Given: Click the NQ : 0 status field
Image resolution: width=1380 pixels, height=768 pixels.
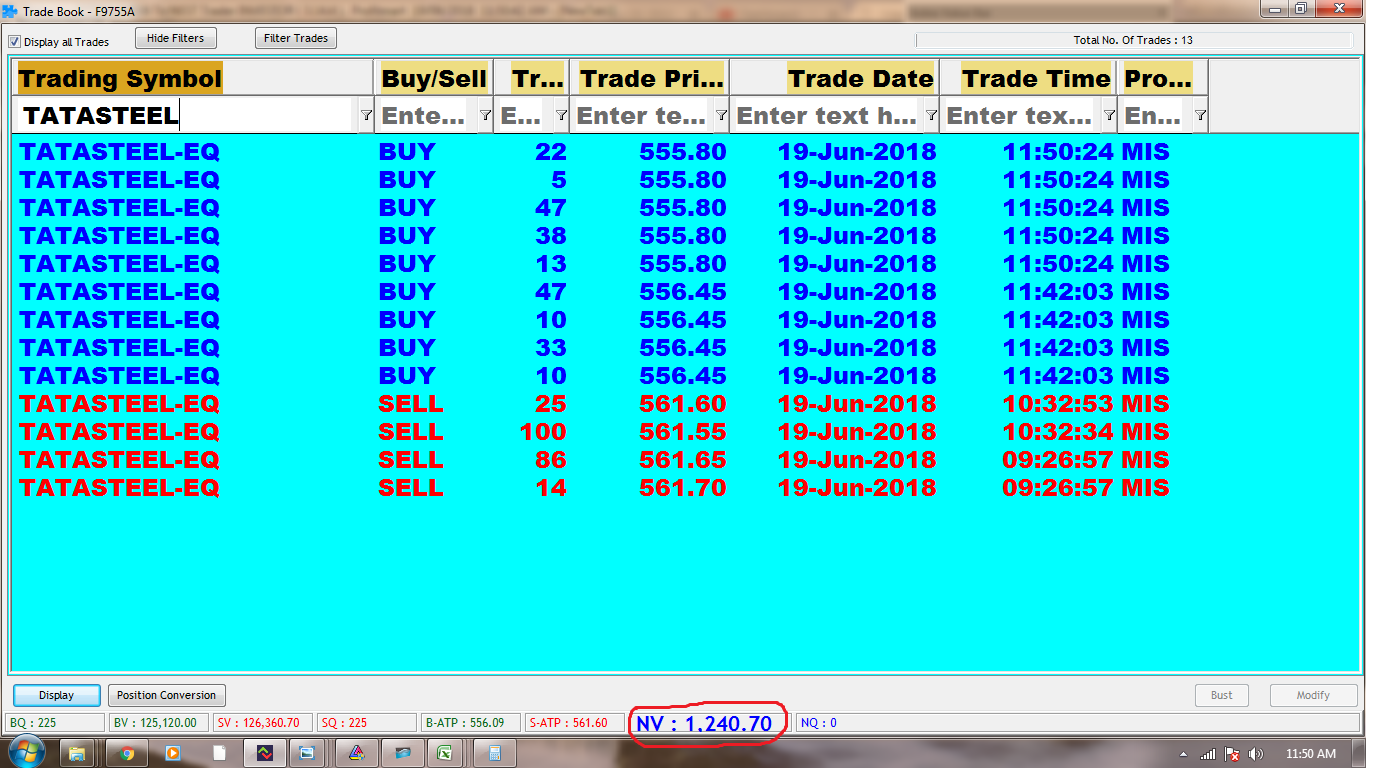Looking at the screenshot, I should 1077,723.
